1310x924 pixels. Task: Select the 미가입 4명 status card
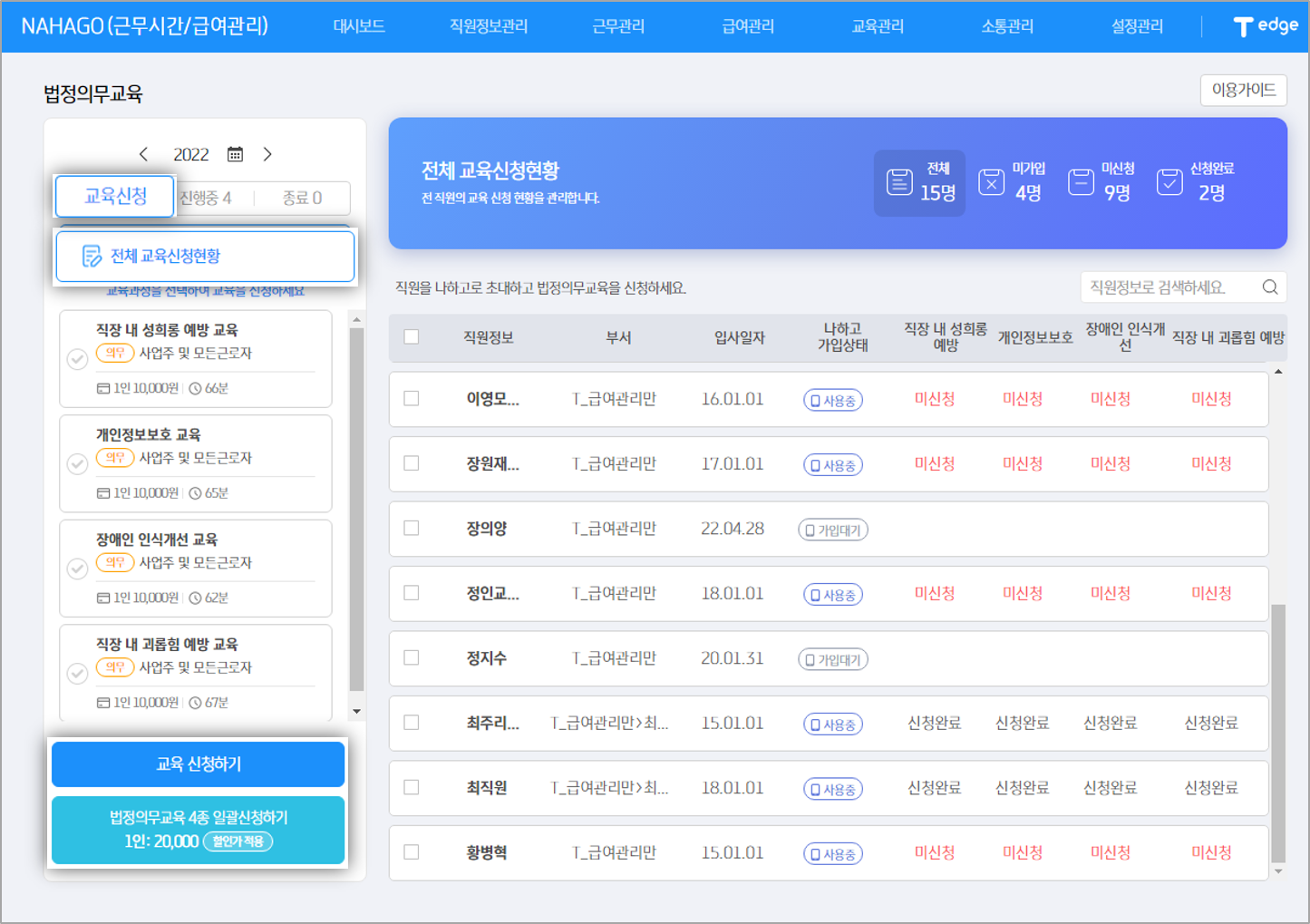[1013, 182]
